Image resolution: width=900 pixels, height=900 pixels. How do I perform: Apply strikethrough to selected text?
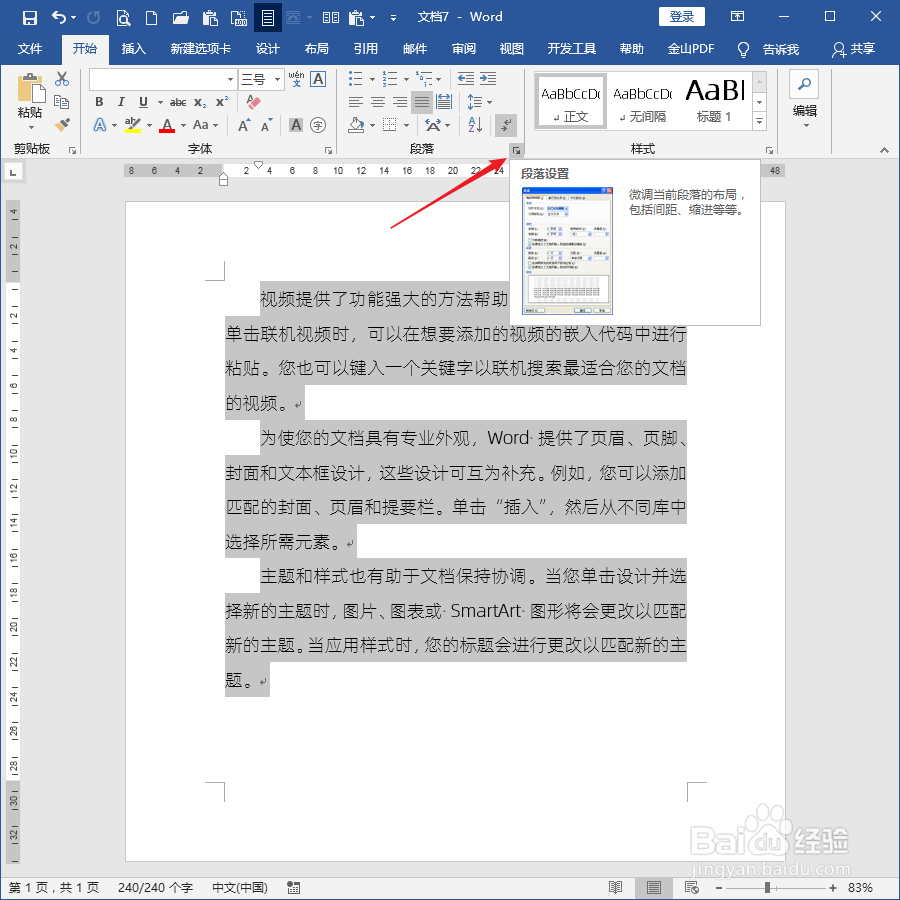(x=178, y=101)
